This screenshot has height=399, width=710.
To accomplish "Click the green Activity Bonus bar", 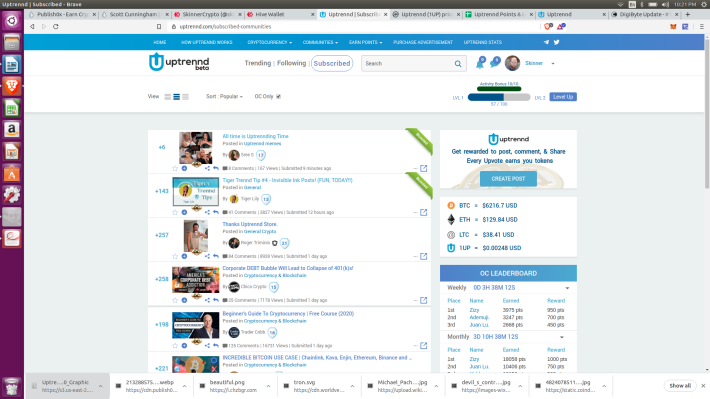I will point(499,89).
